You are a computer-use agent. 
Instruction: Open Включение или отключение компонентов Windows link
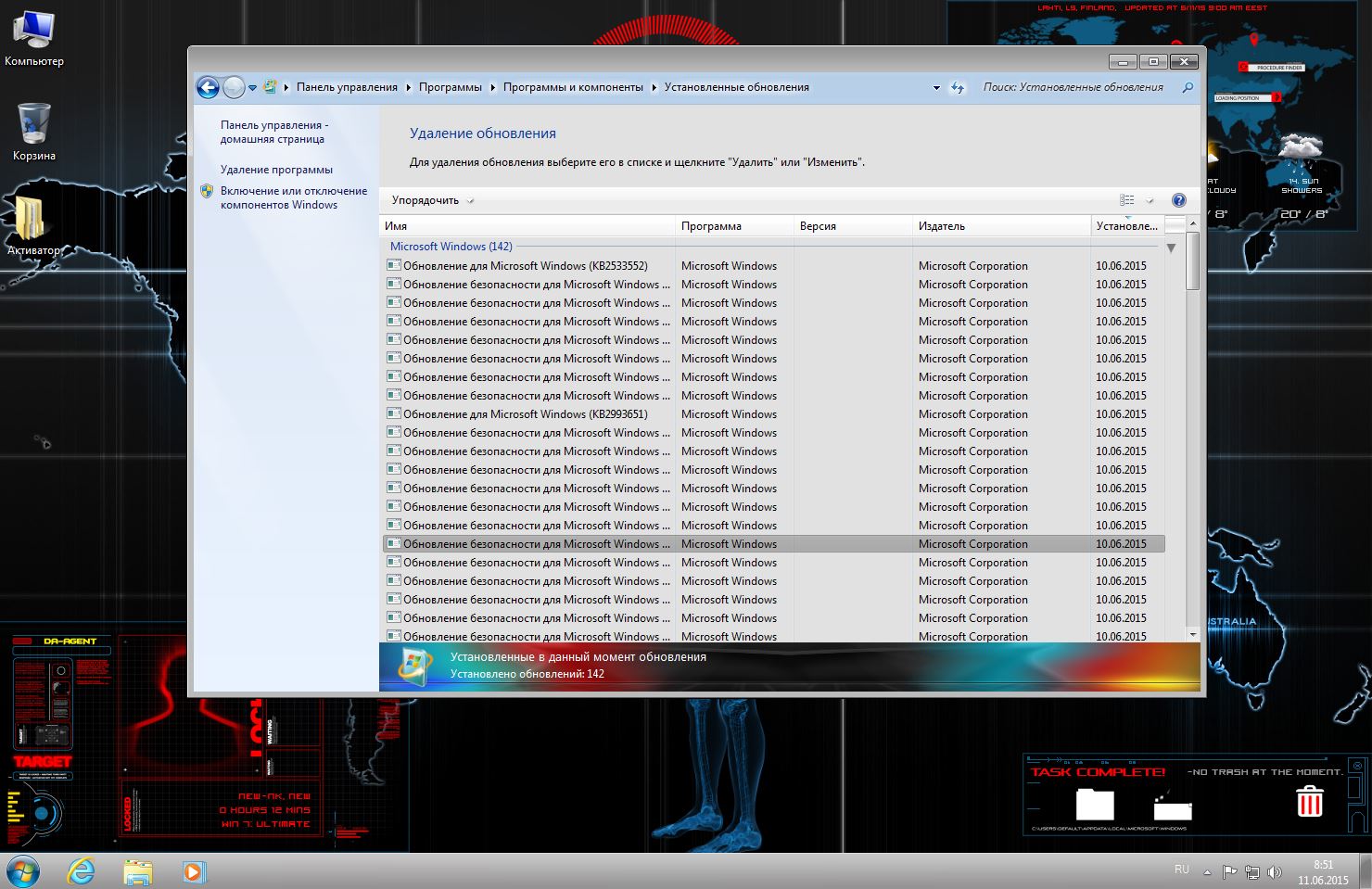294,197
